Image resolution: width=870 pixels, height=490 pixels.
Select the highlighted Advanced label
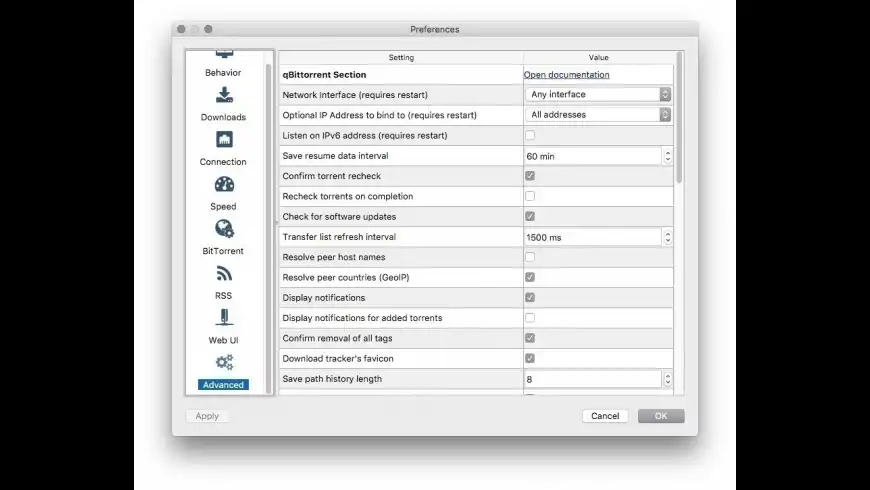pos(223,385)
